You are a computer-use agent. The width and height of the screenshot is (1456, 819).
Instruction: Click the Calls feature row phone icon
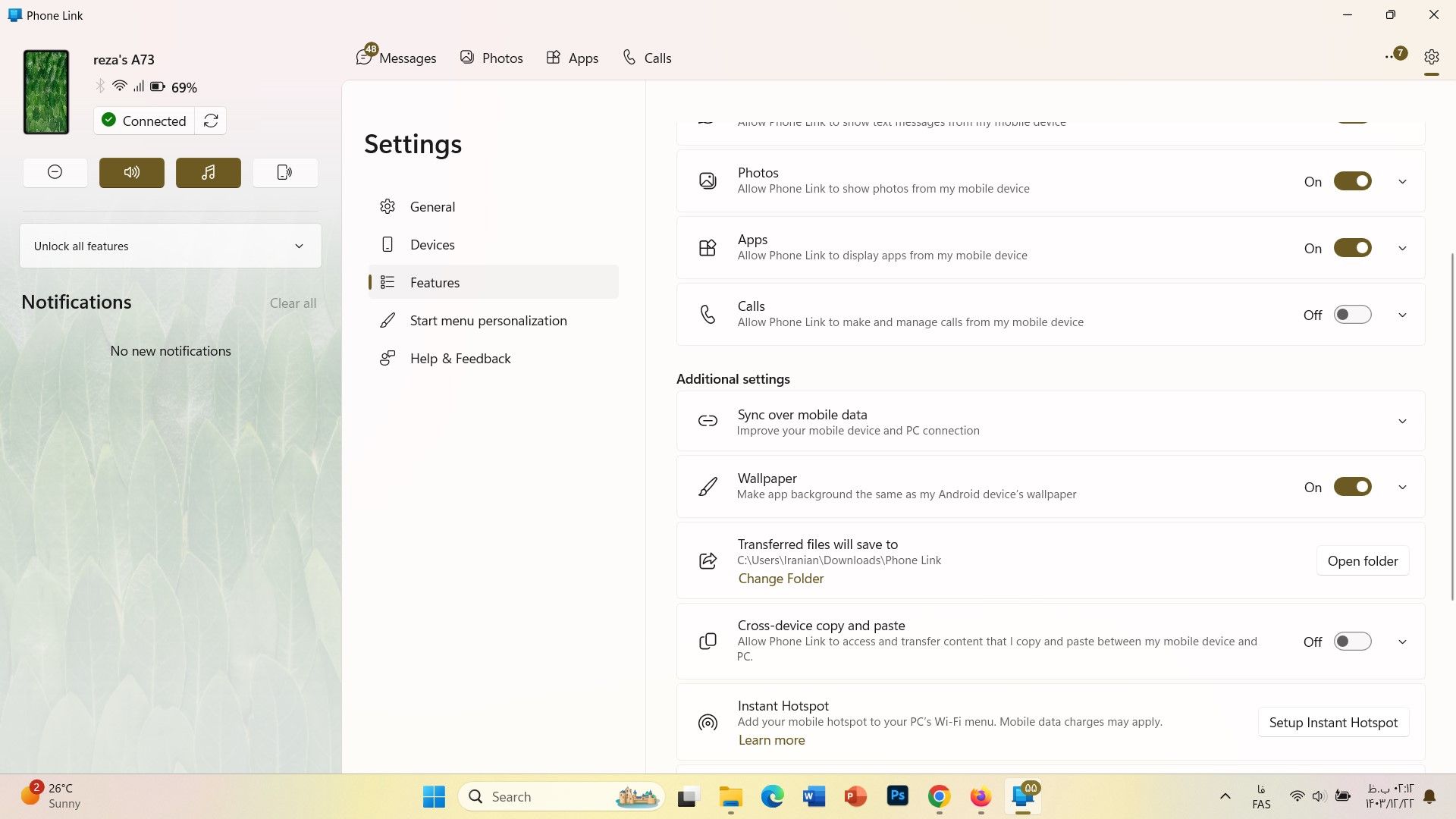click(708, 314)
